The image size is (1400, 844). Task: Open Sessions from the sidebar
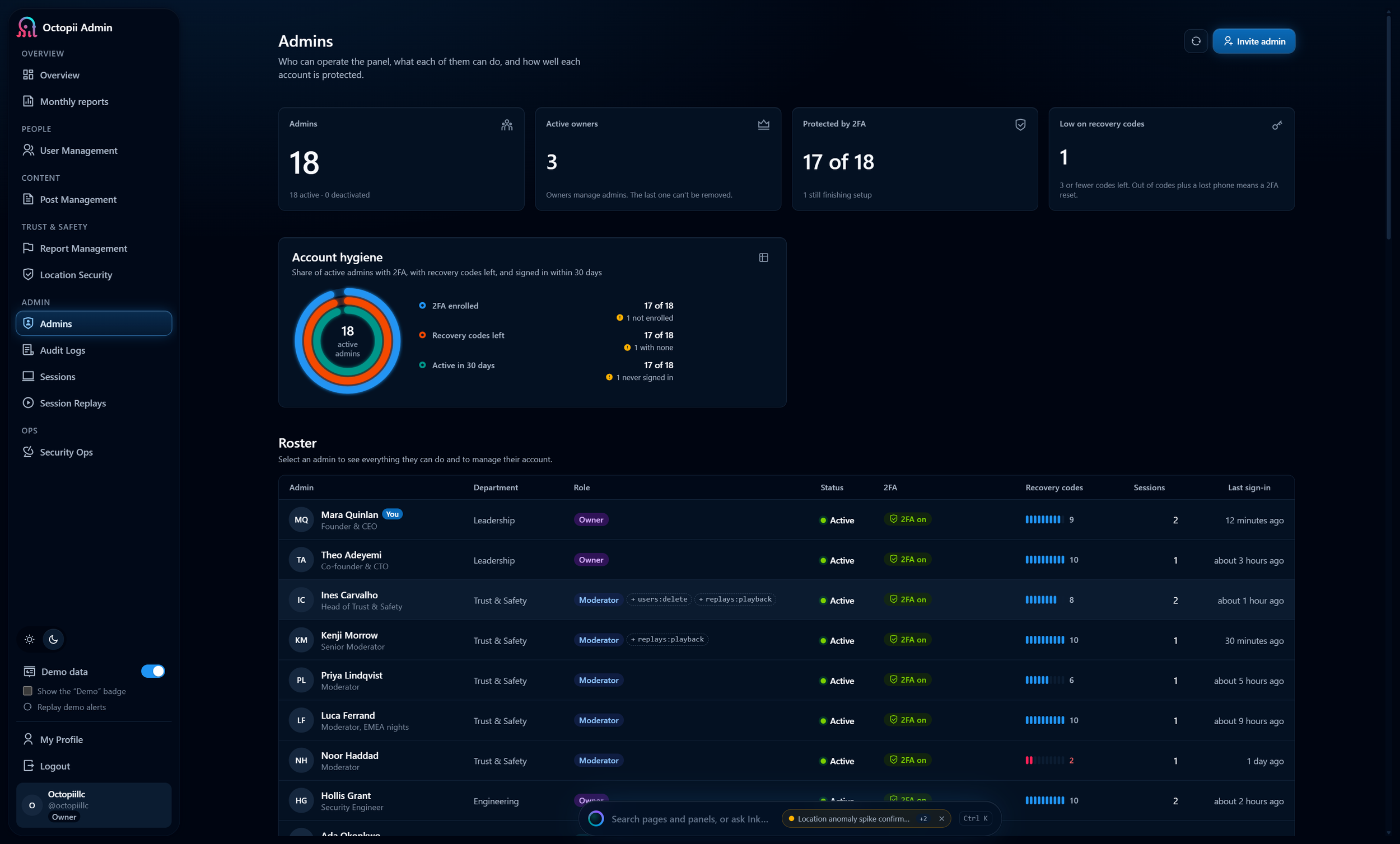[94, 376]
